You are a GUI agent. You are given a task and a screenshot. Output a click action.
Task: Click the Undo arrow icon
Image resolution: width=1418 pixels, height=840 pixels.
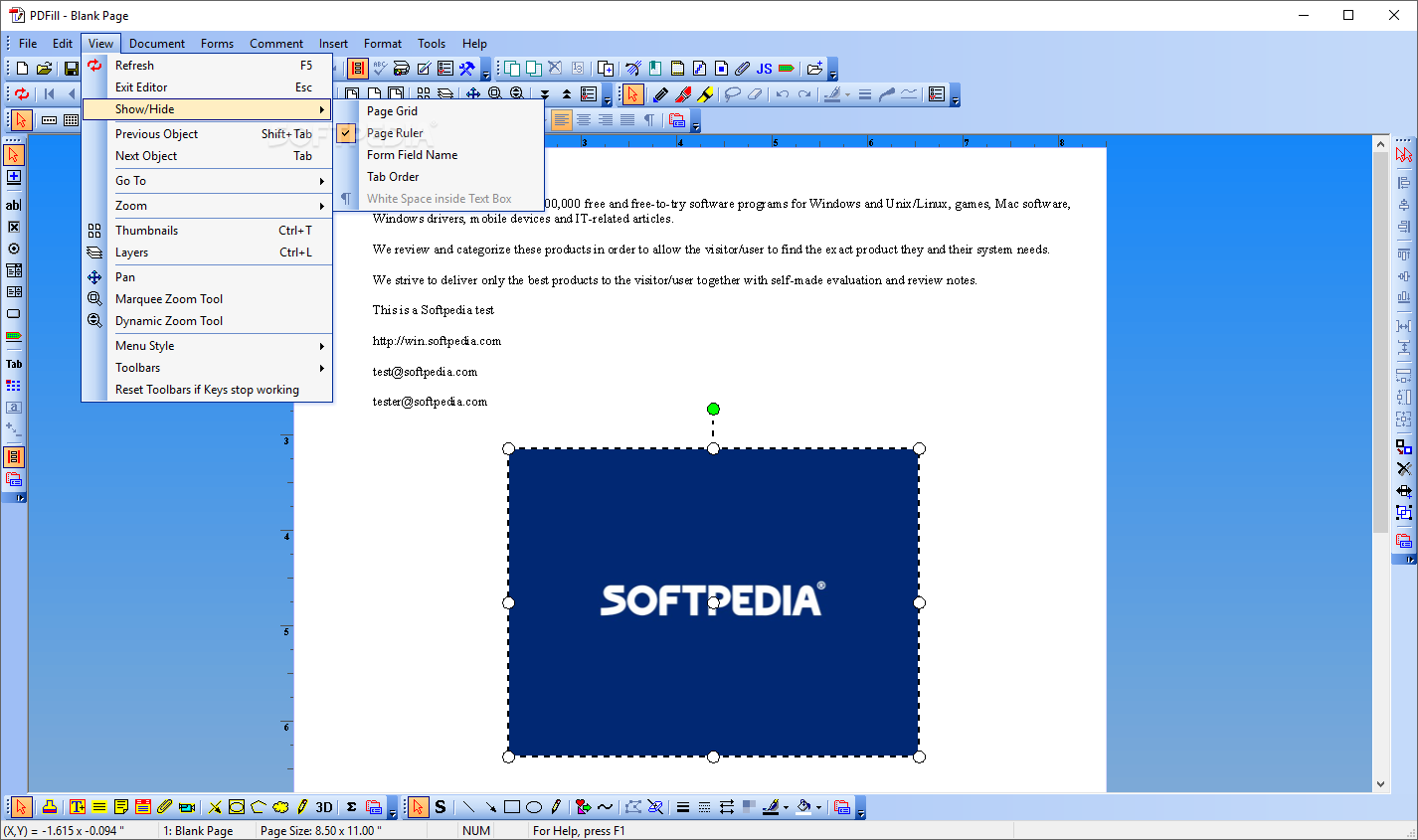pos(783,94)
